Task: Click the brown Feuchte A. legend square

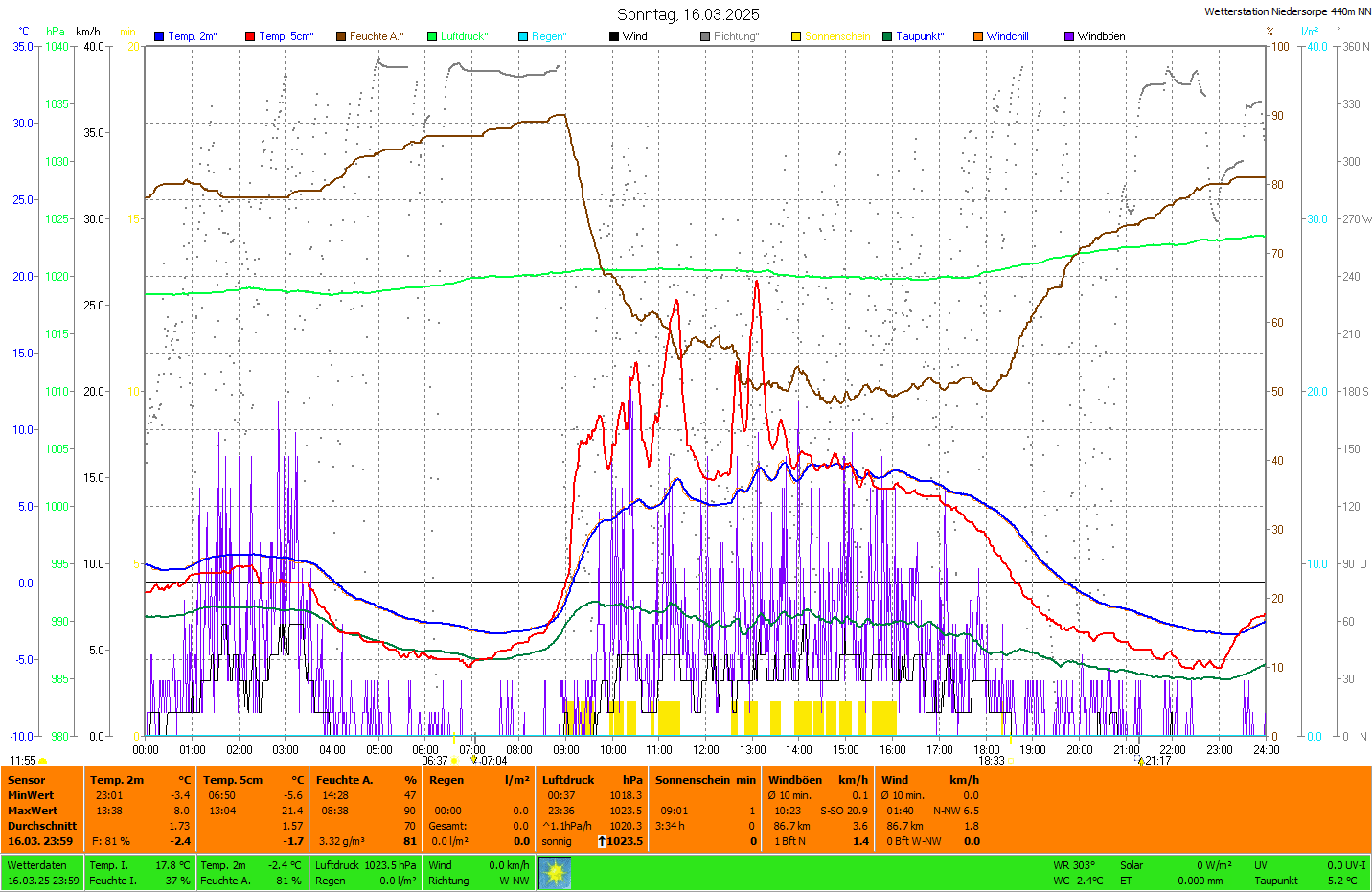Action: 340,36
